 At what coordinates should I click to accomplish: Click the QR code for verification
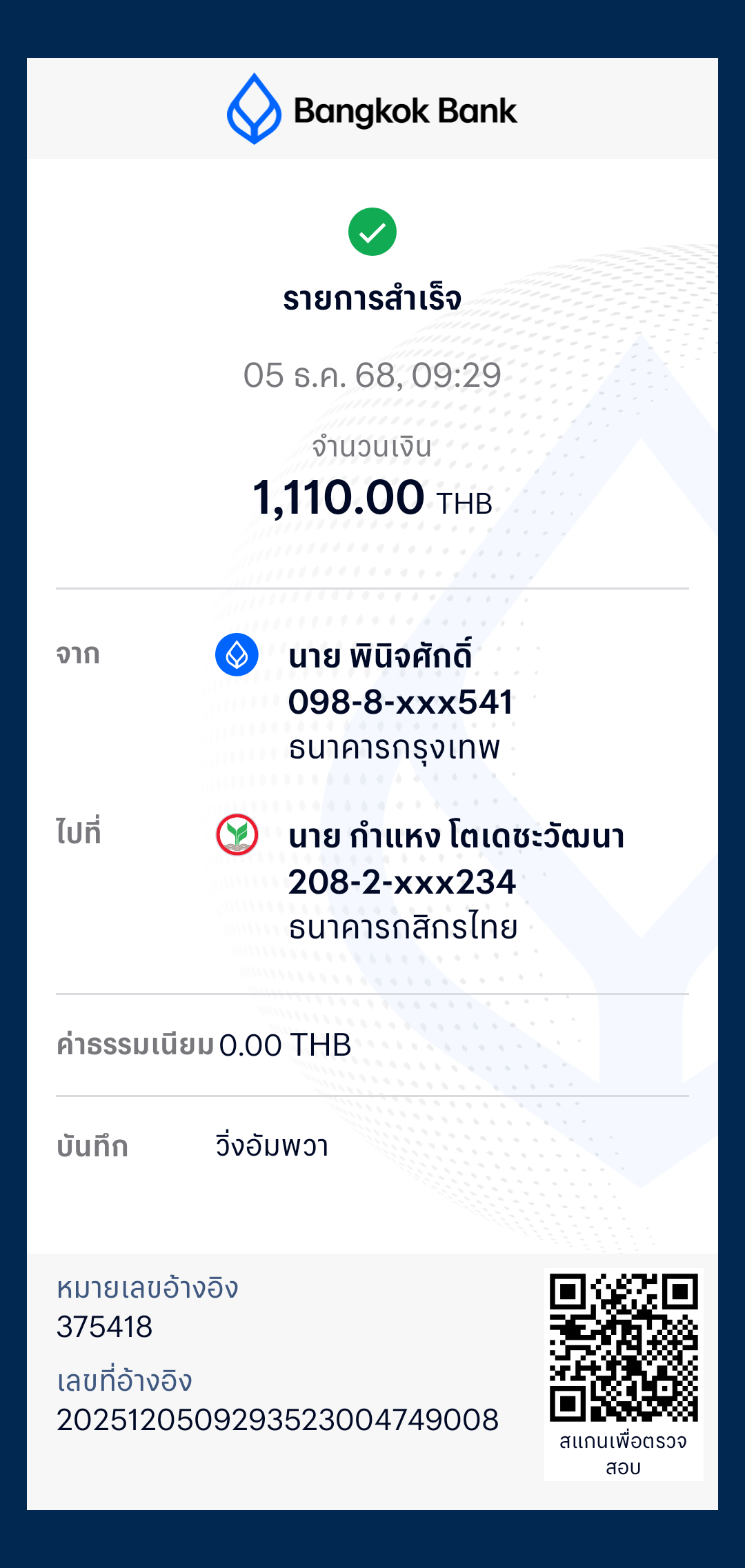[624, 1347]
